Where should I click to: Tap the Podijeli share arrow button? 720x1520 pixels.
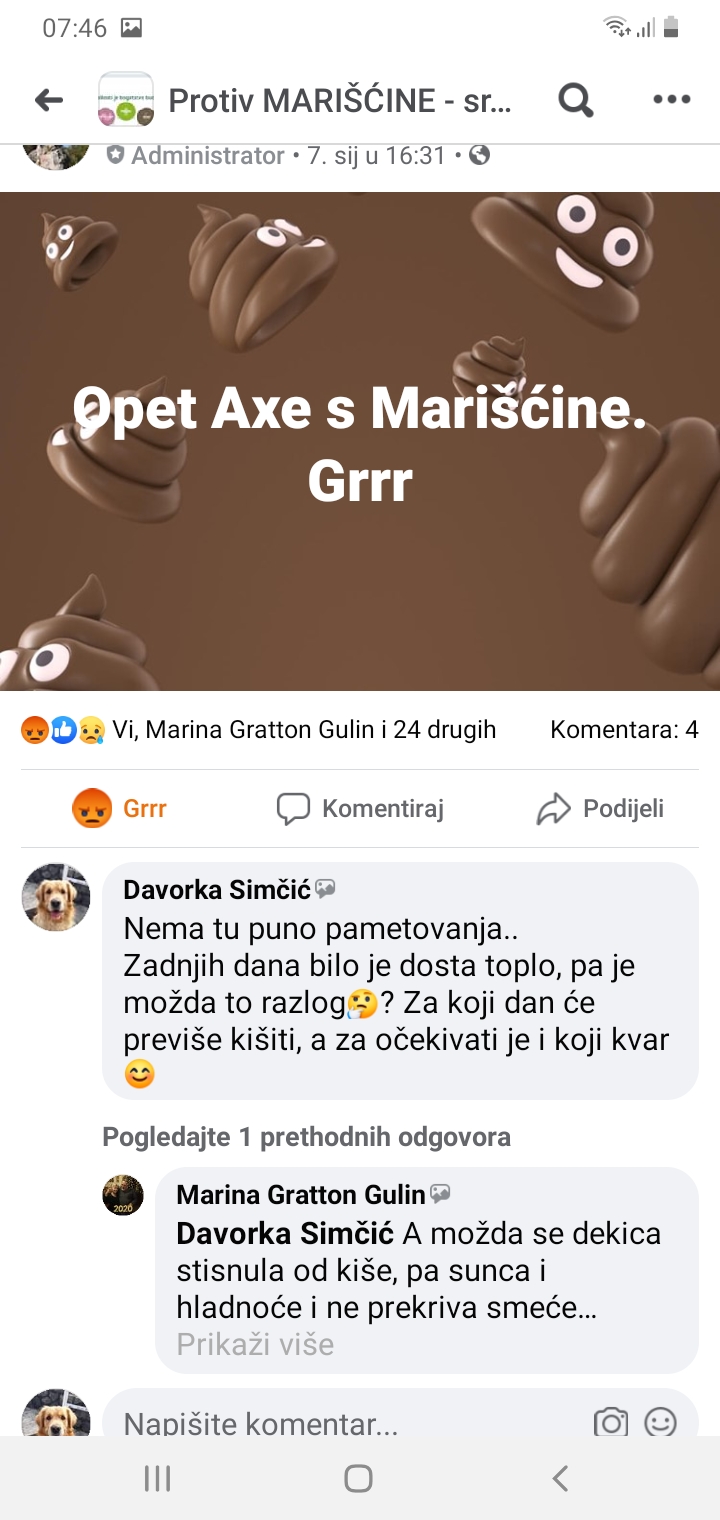pos(600,808)
